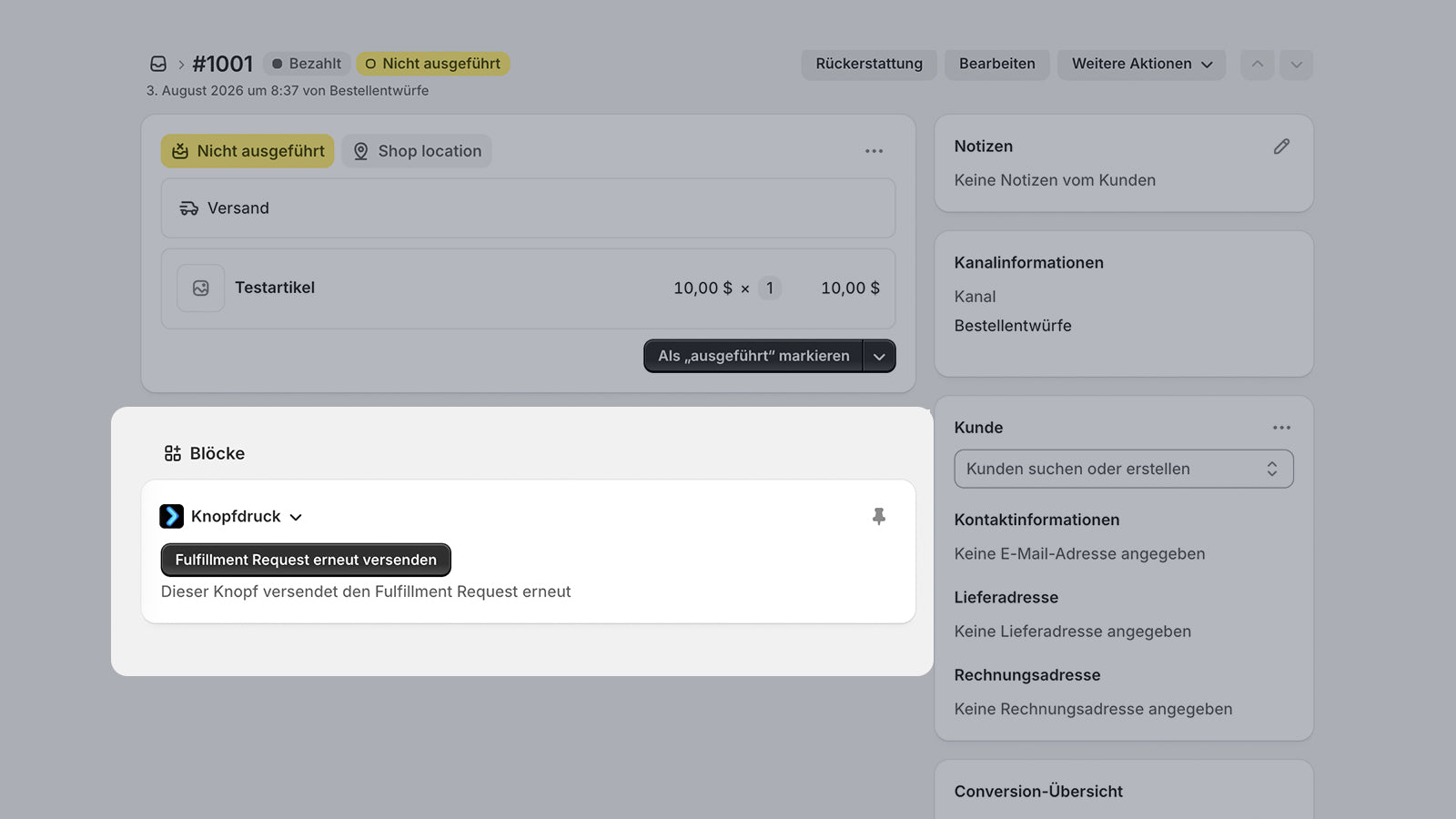Open the orders inbox breadcrumb icon

158,64
